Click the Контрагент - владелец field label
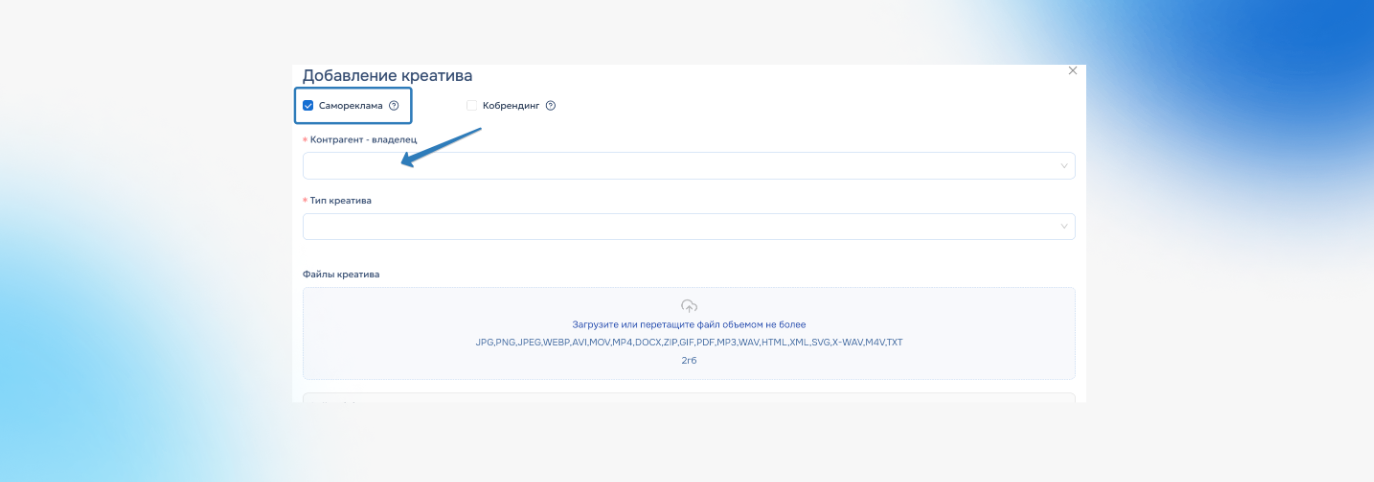 pyautogui.click(x=364, y=139)
